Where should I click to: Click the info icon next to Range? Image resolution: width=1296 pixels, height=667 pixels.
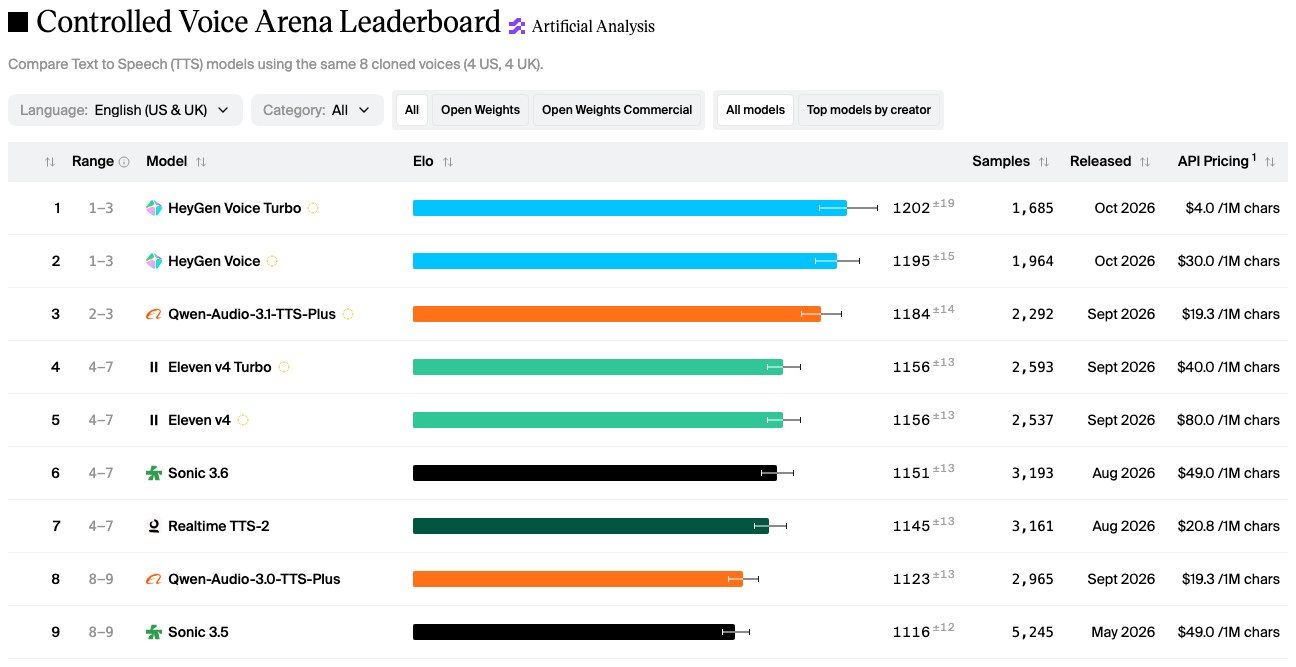(124, 162)
